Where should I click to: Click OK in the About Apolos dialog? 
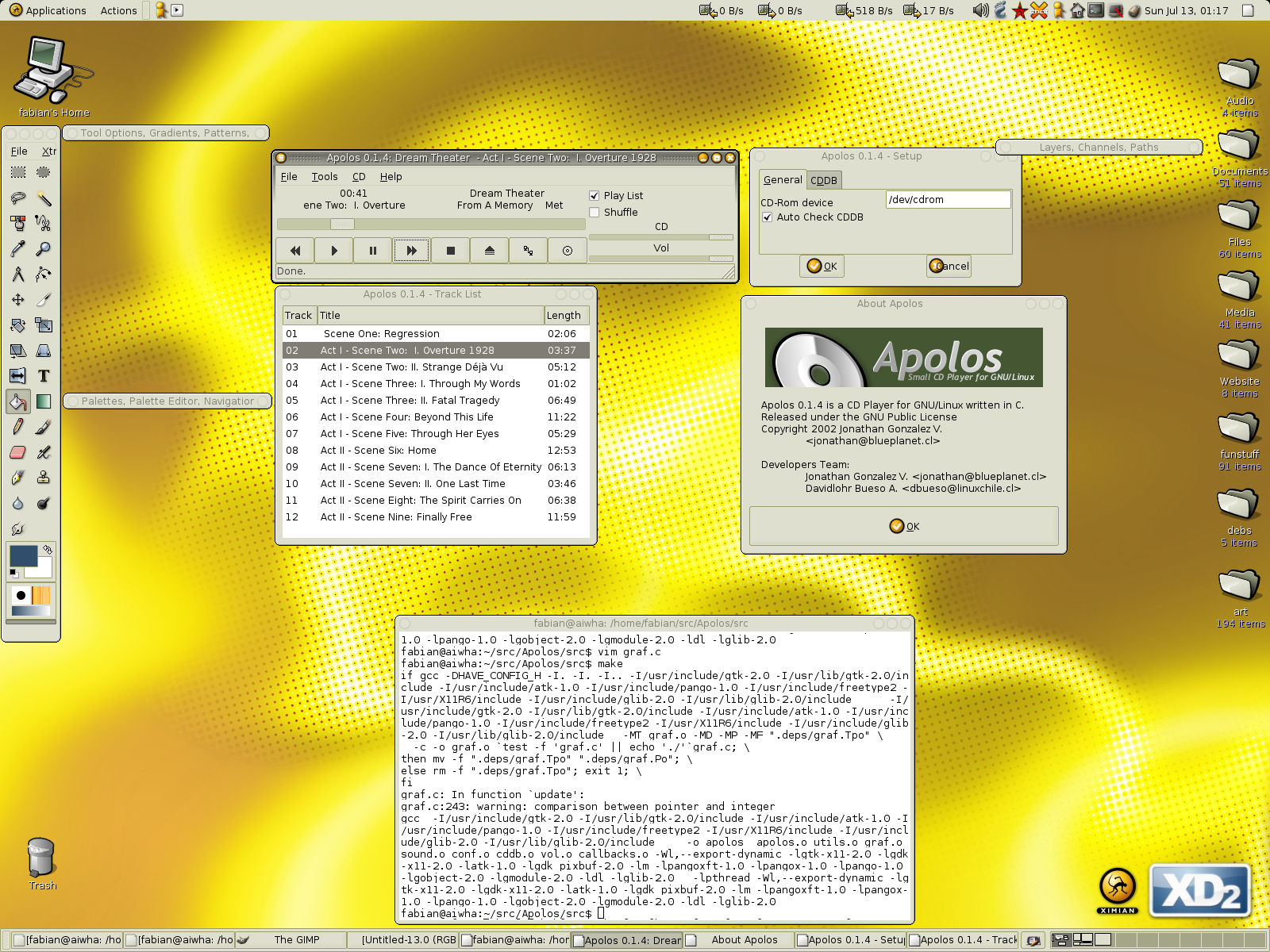pyautogui.click(x=904, y=526)
